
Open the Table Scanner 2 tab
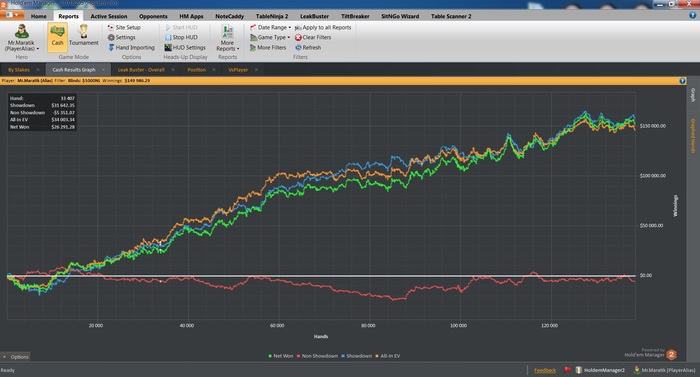pyautogui.click(x=451, y=16)
